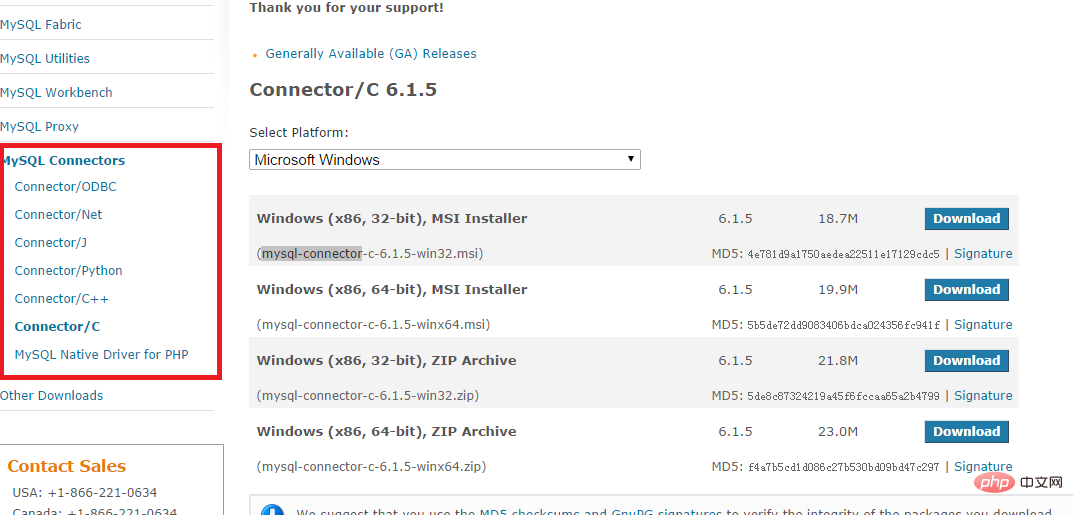
Task: Select Connector/Python sidebar item
Action: point(68,271)
